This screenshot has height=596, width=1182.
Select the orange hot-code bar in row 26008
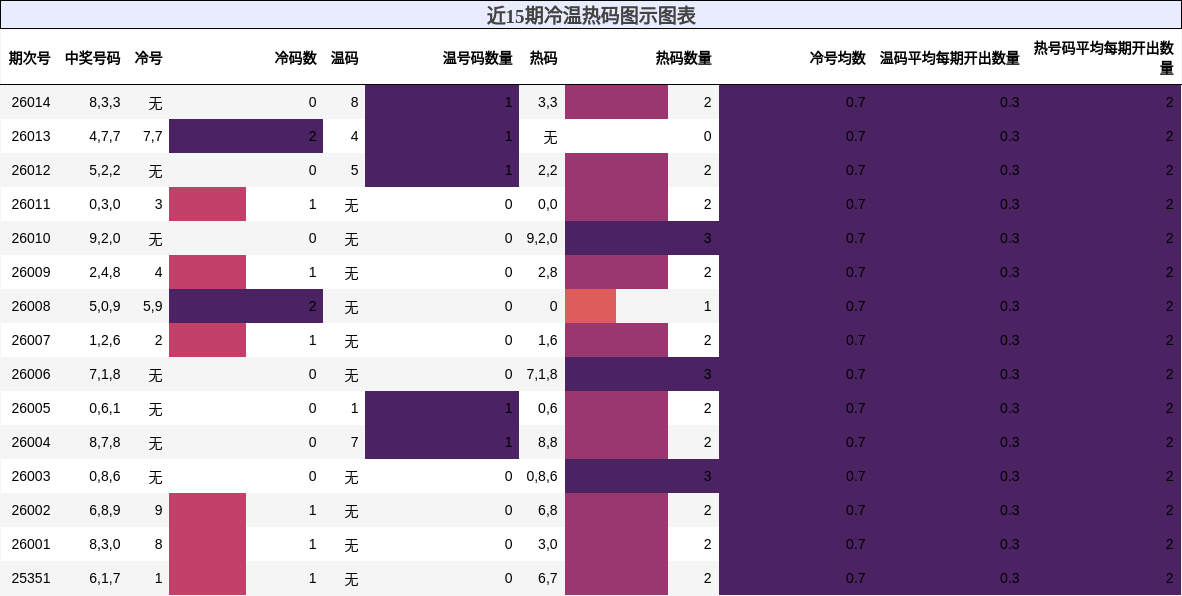(591, 306)
